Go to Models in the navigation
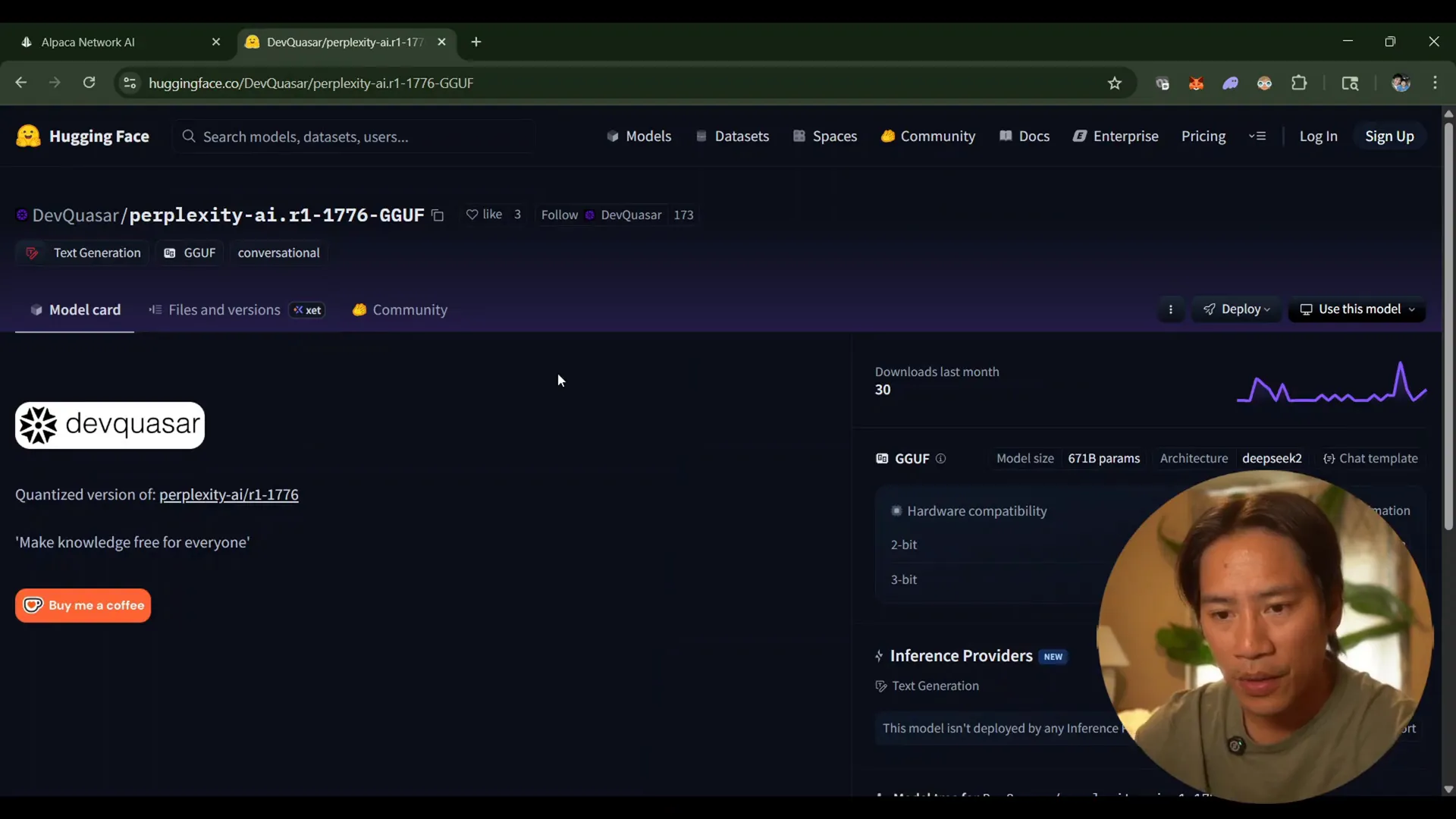1456x819 pixels. coord(639,136)
